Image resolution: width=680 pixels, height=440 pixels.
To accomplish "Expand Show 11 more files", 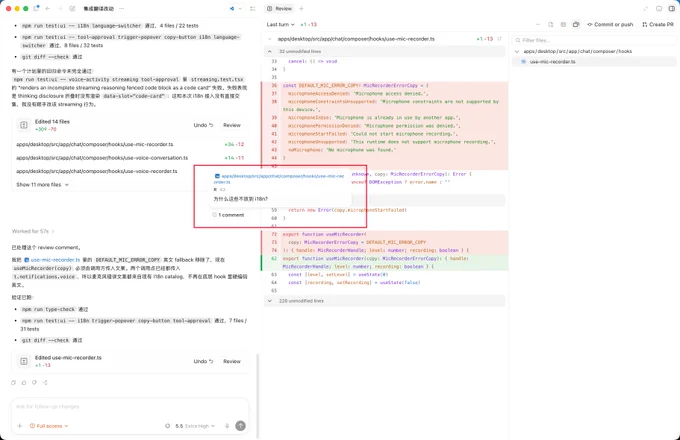I will point(42,184).
